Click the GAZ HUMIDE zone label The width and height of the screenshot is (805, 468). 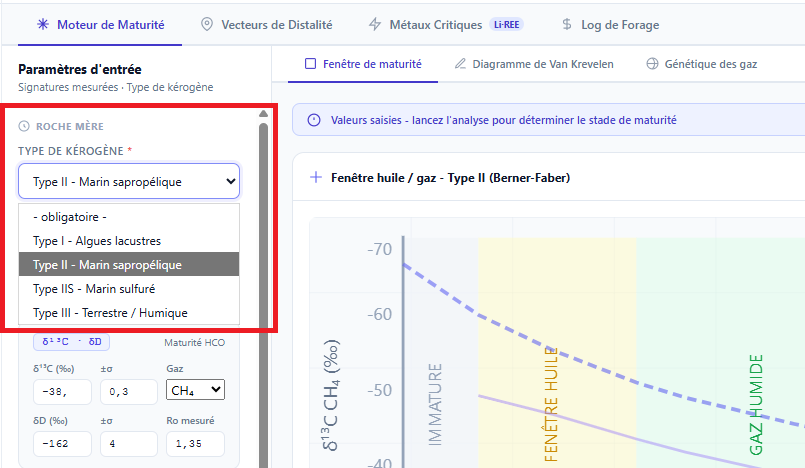click(756, 404)
